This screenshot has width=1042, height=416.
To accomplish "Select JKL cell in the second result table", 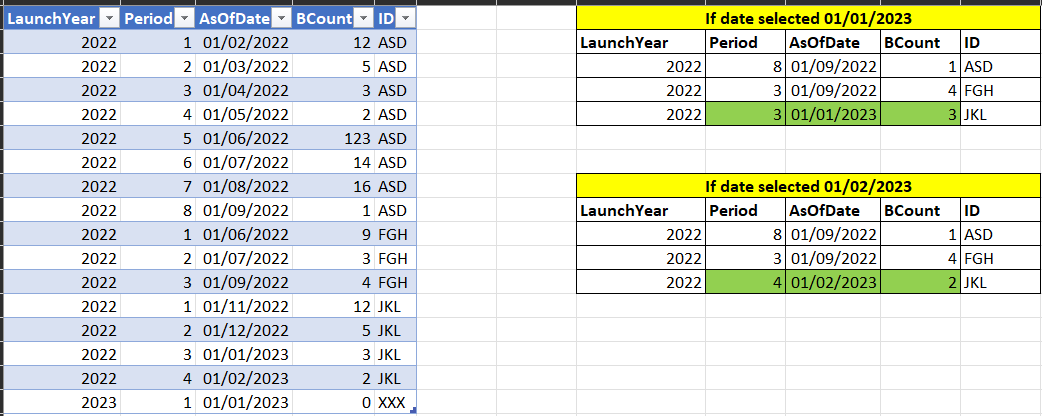I will (1001, 282).
